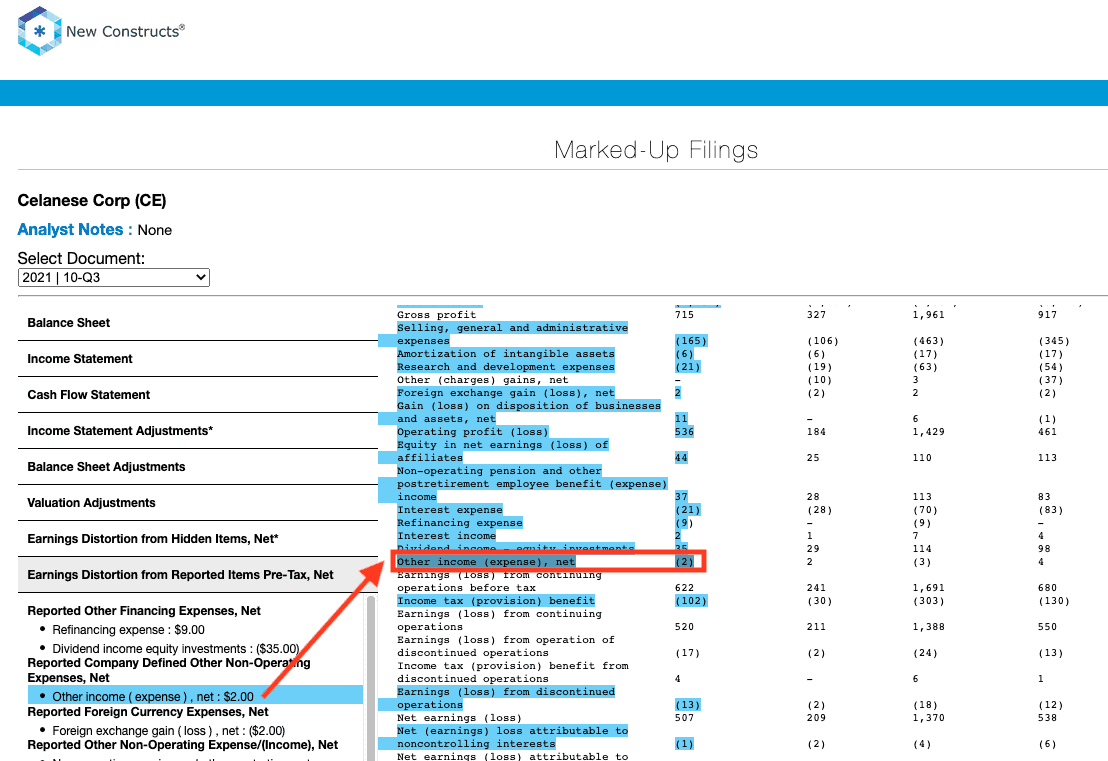The height and width of the screenshot is (761, 1108).
Task: Click highlighted Equity in net earnings of affiliates line
Action: [502, 452]
